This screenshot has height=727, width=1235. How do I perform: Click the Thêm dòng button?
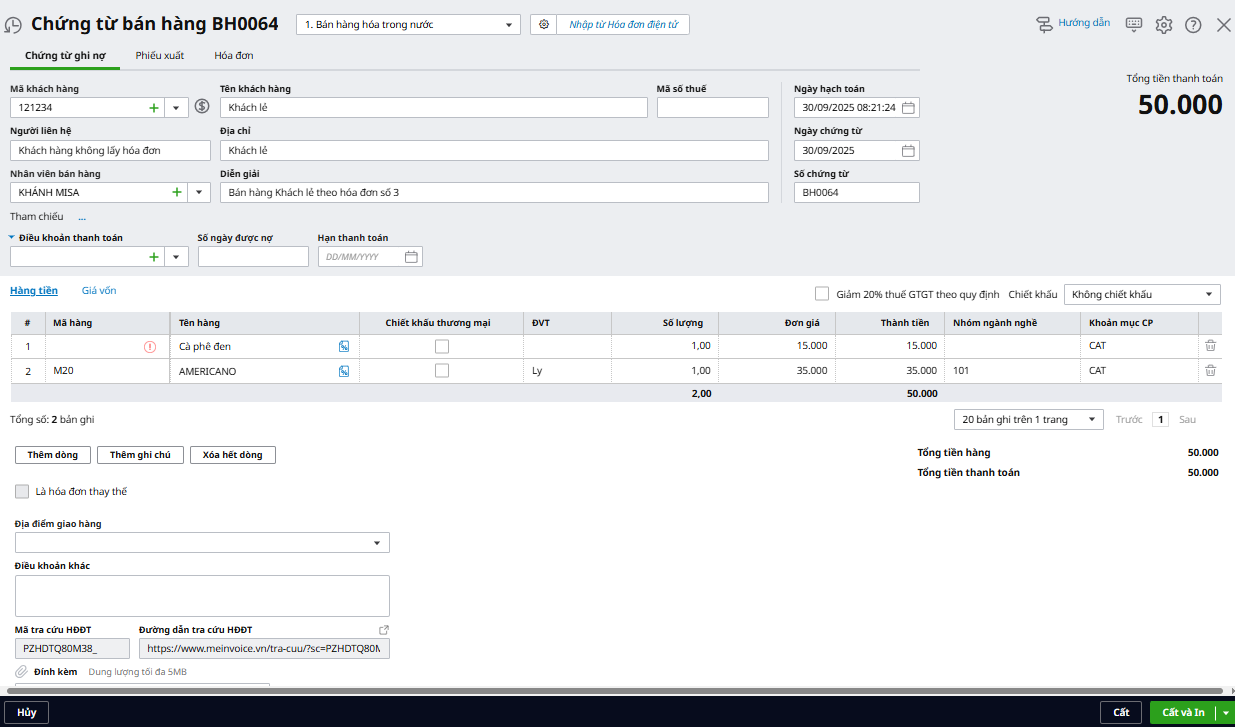coord(53,455)
